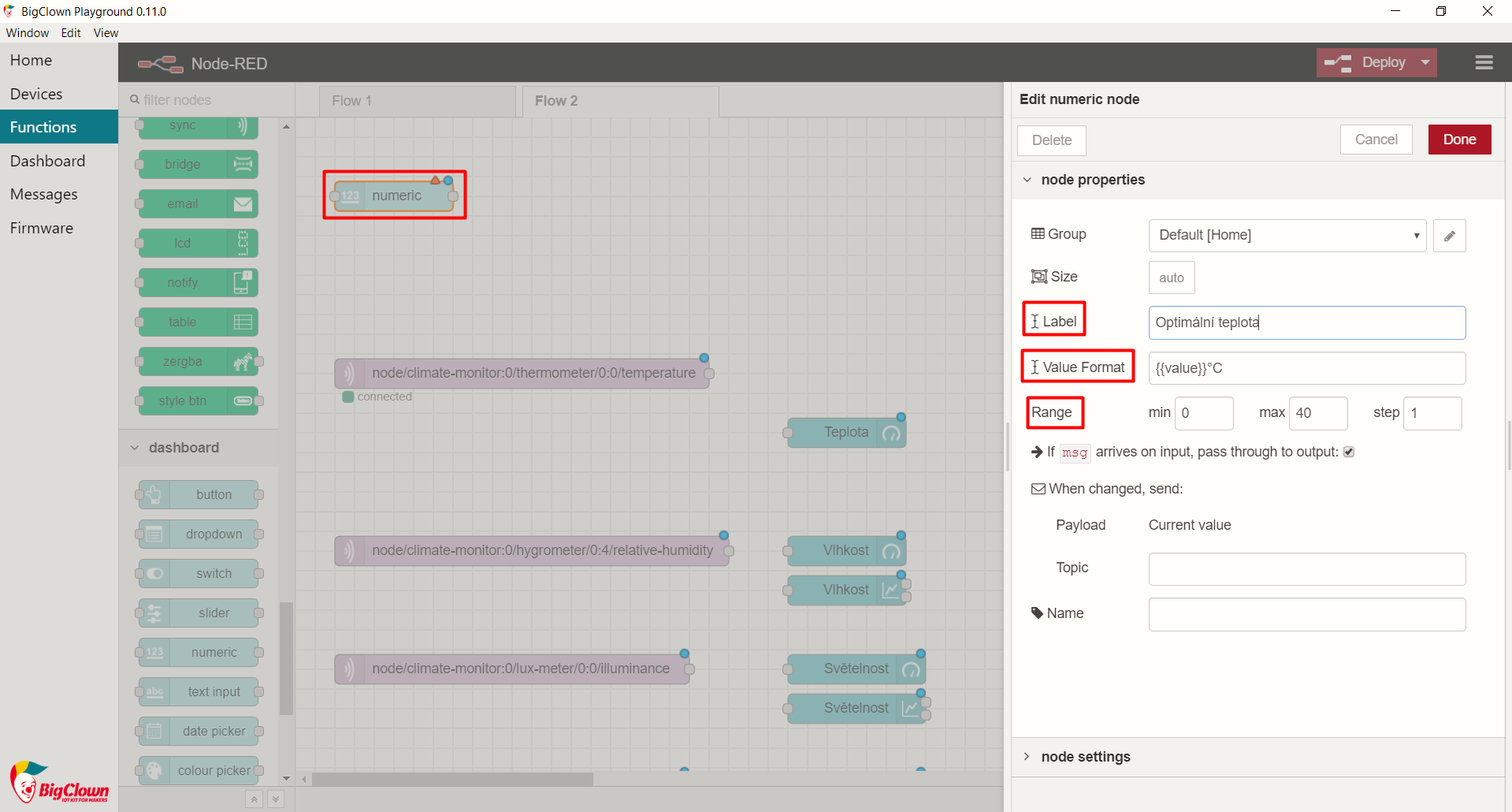This screenshot has width=1512, height=812.
Task: Click the button node hand icon
Action: (x=154, y=494)
